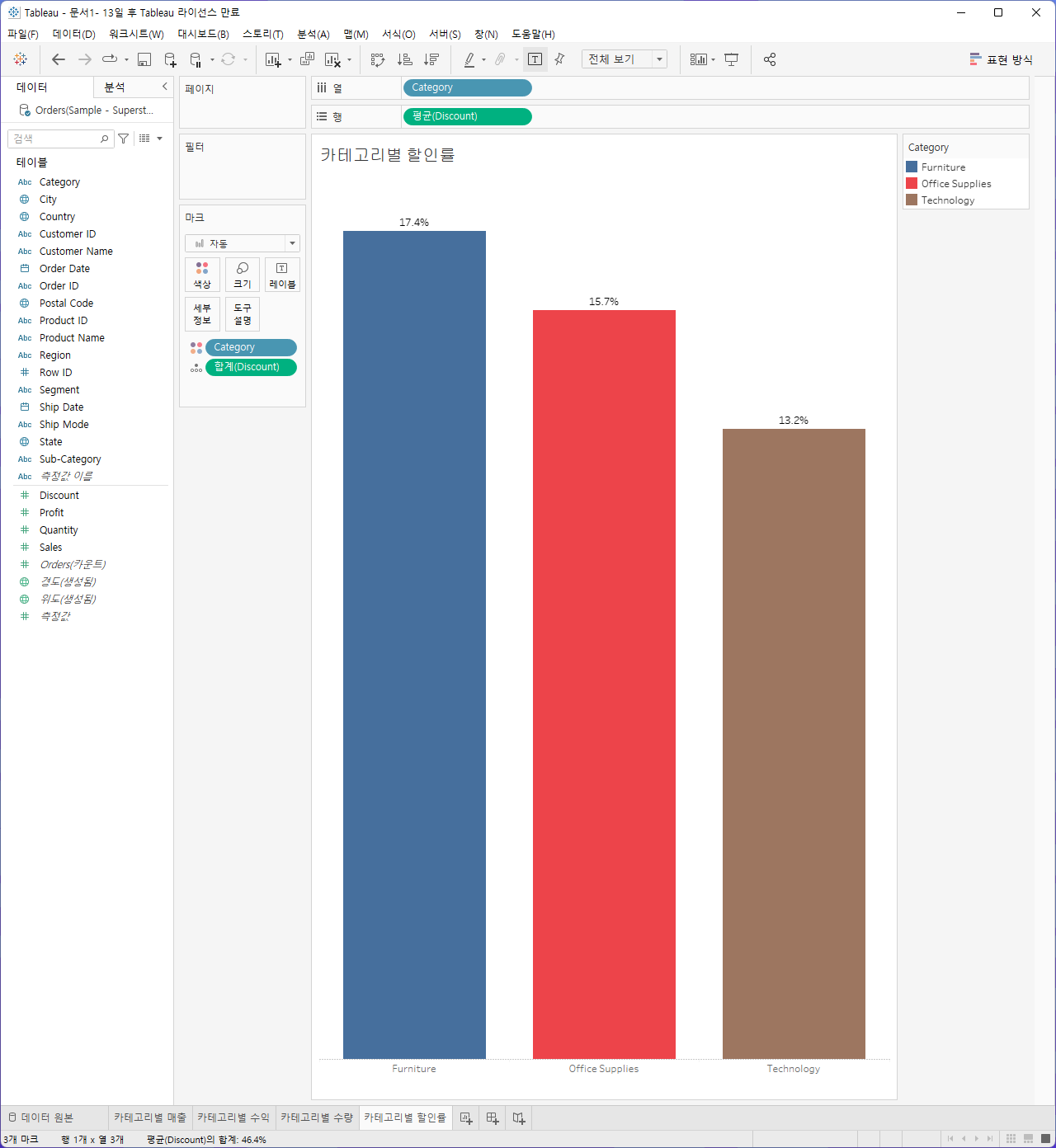1056x1148 pixels.
Task: Open the 서식(O) menu
Action: (398, 34)
